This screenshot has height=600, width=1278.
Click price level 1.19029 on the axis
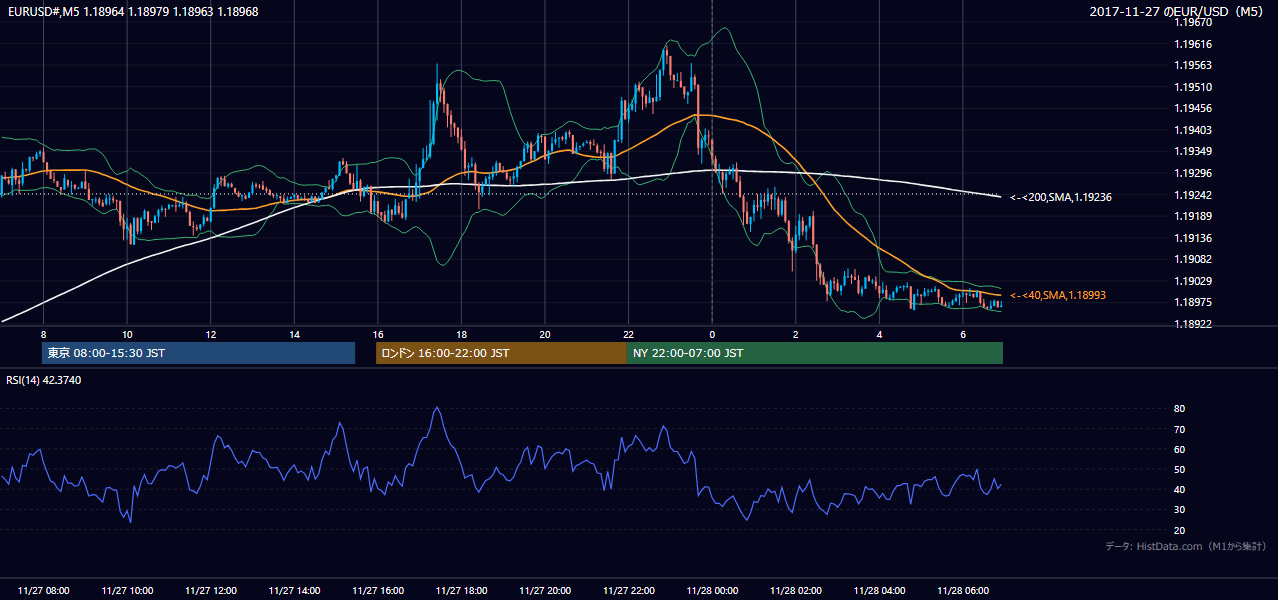point(1194,281)
